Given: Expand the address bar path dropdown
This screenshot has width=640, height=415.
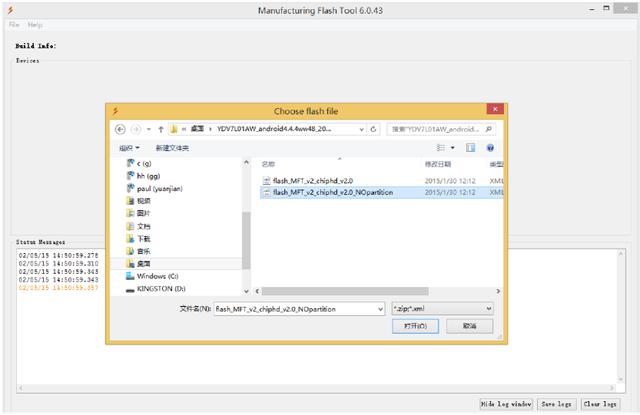Looking at the screenshot, I should point(361,129).
